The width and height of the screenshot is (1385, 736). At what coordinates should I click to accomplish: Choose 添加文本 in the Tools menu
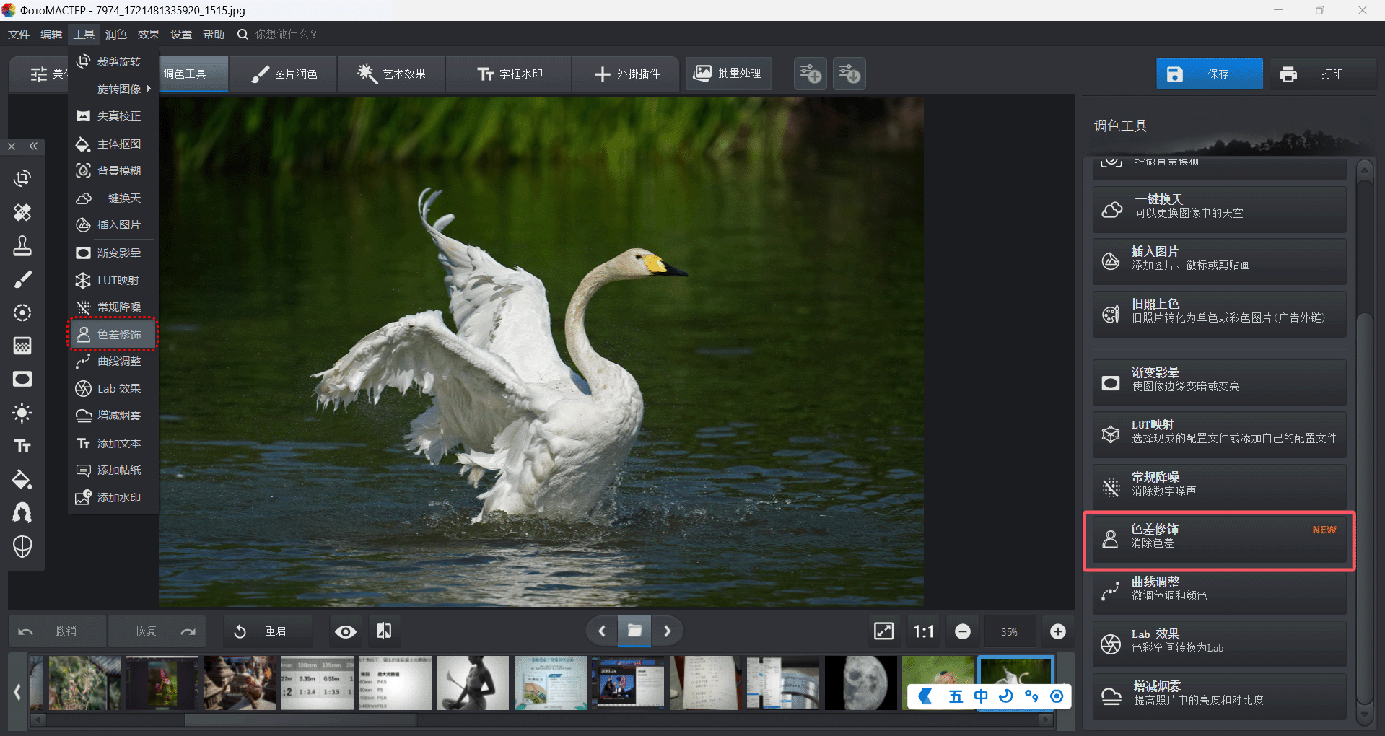(x=113, y=443)
